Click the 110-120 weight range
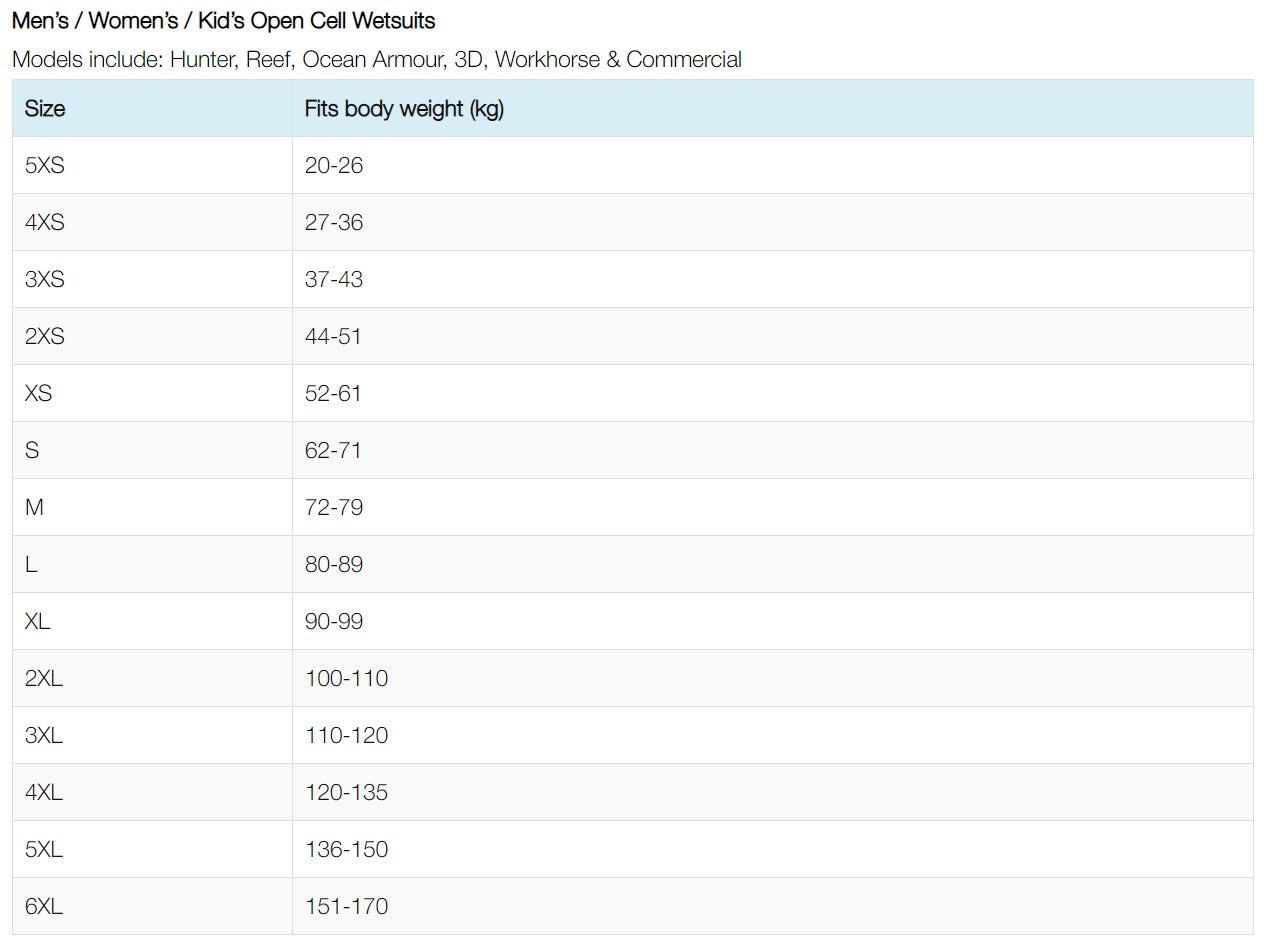This screenshot has width=1267, height=949. [x=347, y=736]
